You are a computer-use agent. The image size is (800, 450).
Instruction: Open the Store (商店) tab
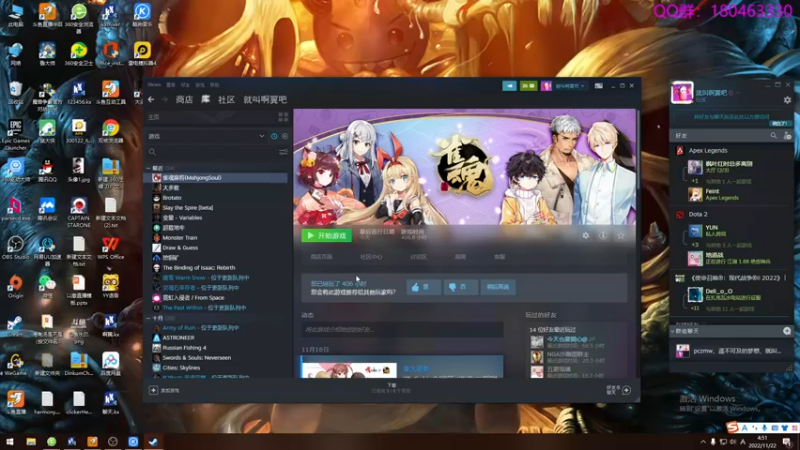pyautogui.click(x=184, y=99)
